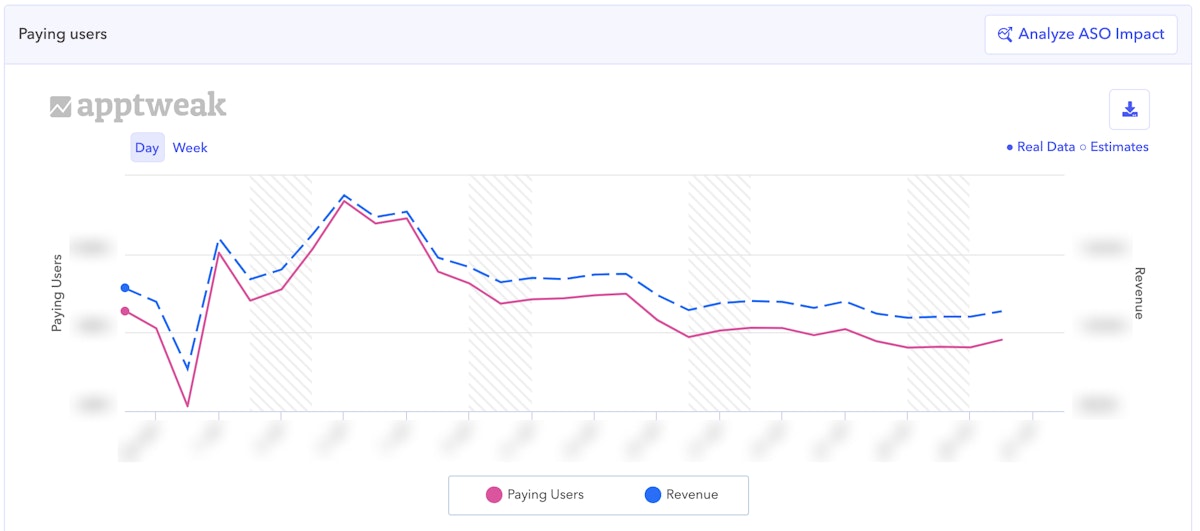Click the vertical Revenue axis label
The width and height of the screenshot is (1200, 531).
coord(1139,293)
